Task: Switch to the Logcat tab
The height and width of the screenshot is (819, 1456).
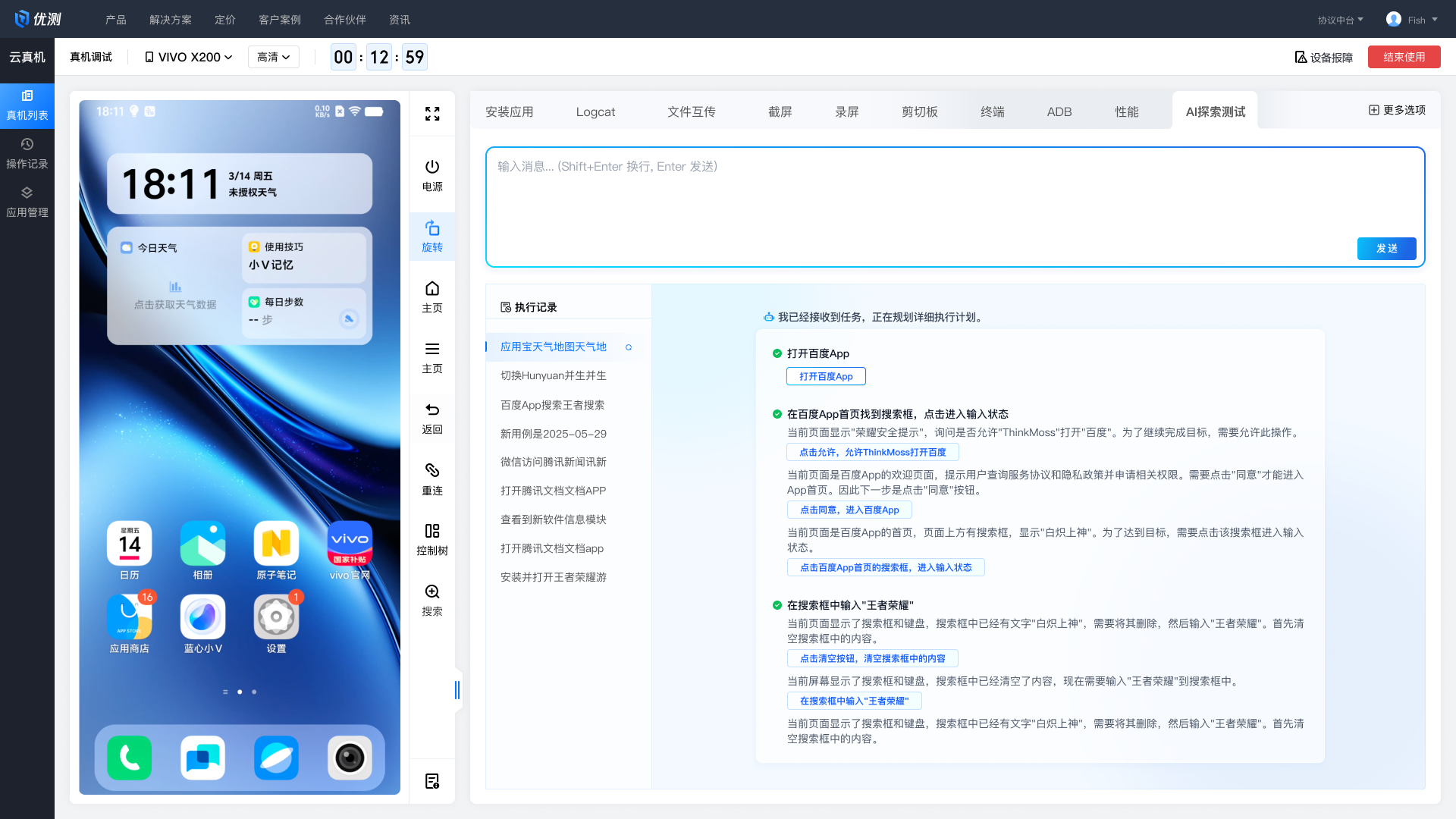Action: click(x=595, y=111)
